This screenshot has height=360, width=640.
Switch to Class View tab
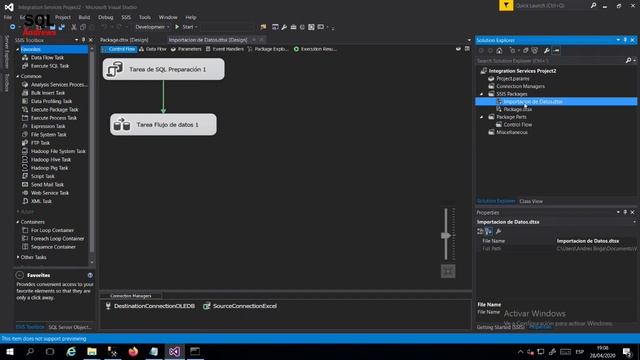(531, 201)
